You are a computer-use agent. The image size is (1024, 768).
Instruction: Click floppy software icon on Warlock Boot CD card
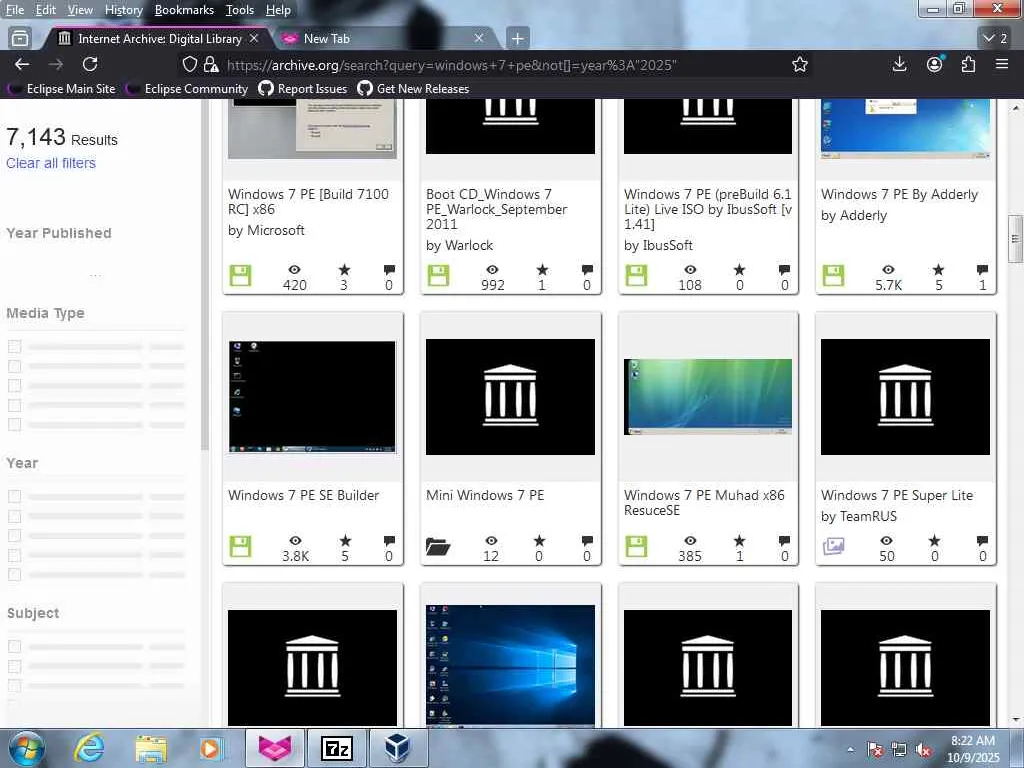[438, 276]
